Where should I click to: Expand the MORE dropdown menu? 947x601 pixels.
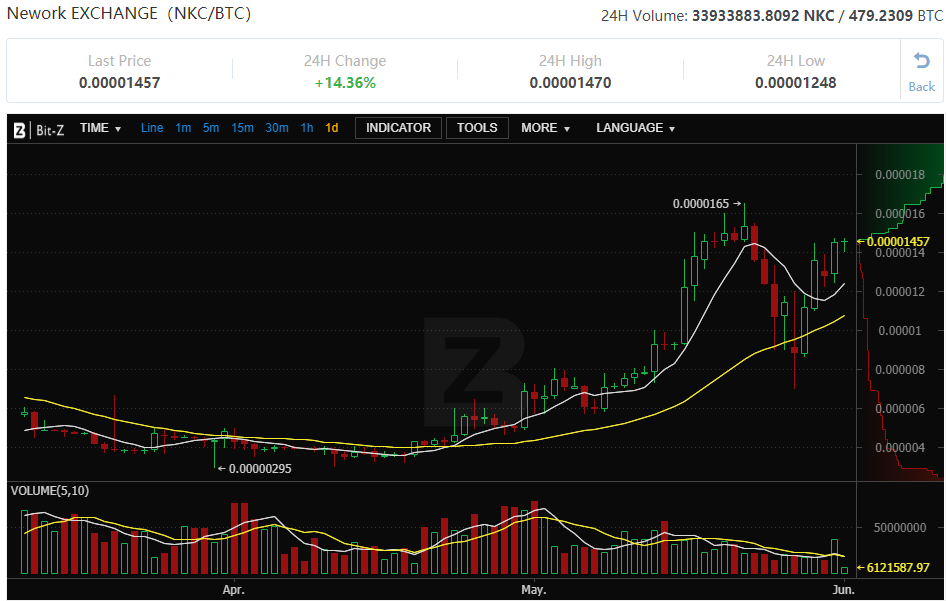[x=545, y=128]
